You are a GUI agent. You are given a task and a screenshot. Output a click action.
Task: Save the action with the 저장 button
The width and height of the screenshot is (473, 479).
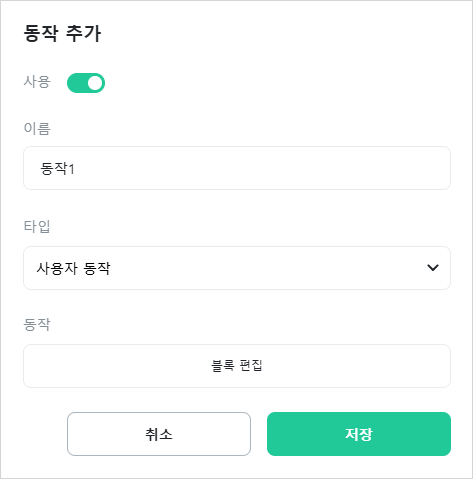pos(359,434)
